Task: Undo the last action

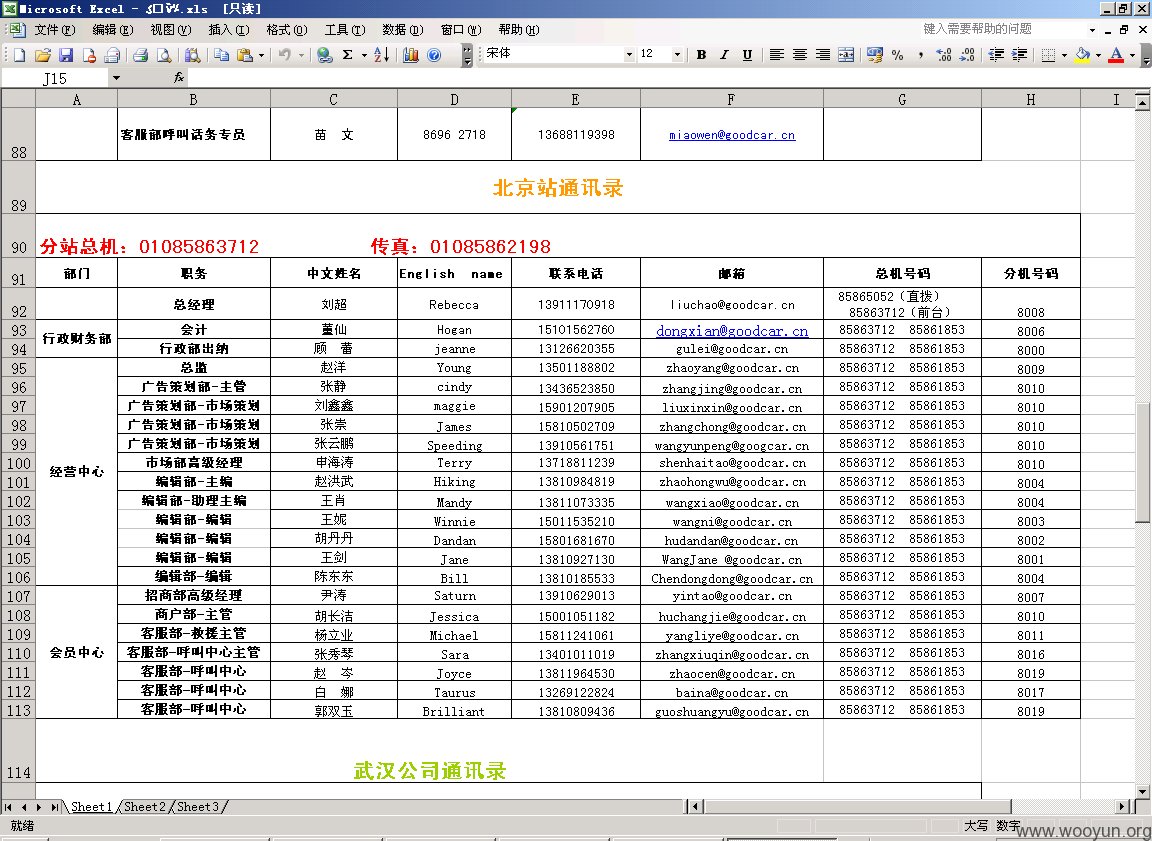Action: point(285,55)
